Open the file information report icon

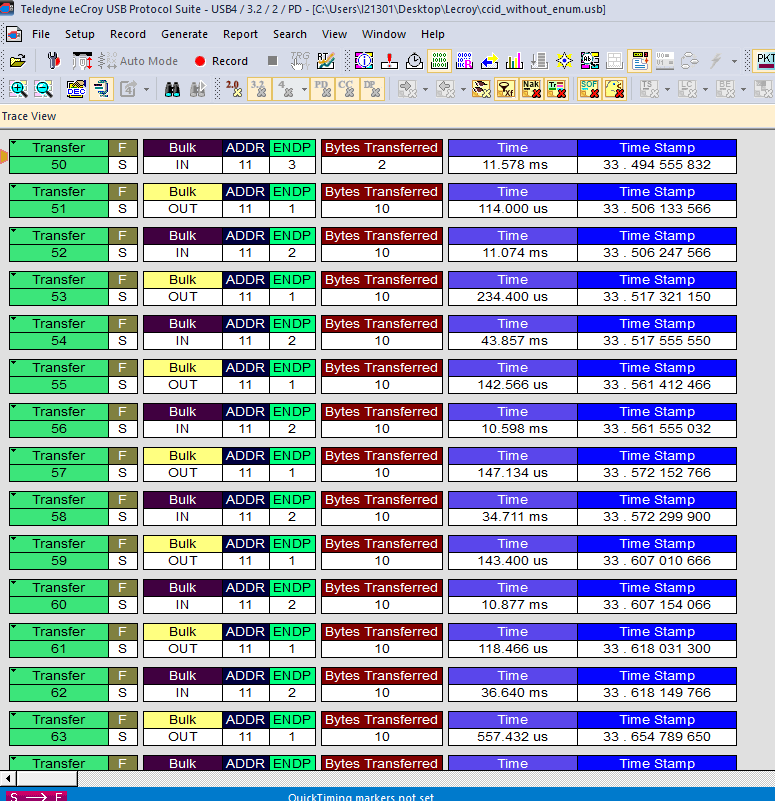(364, 61)
